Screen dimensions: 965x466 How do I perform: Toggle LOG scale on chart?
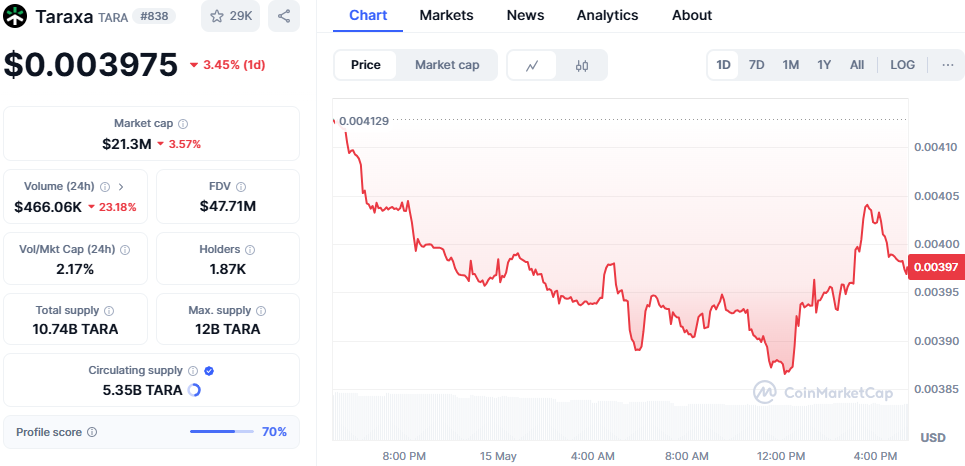click(902, 65)
